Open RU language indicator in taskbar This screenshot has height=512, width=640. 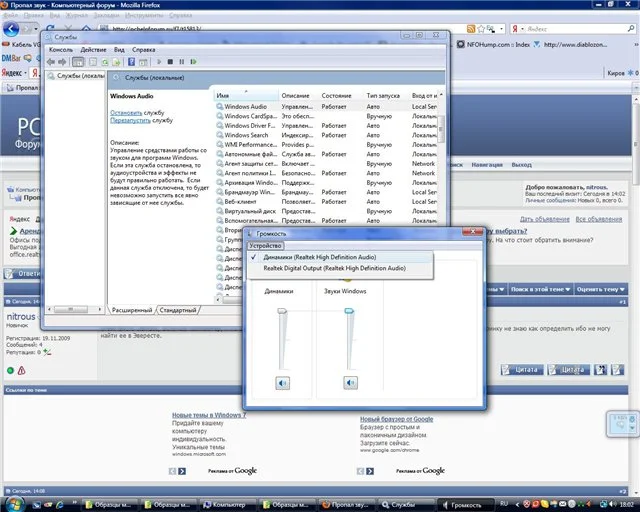(x=504, y=504)
